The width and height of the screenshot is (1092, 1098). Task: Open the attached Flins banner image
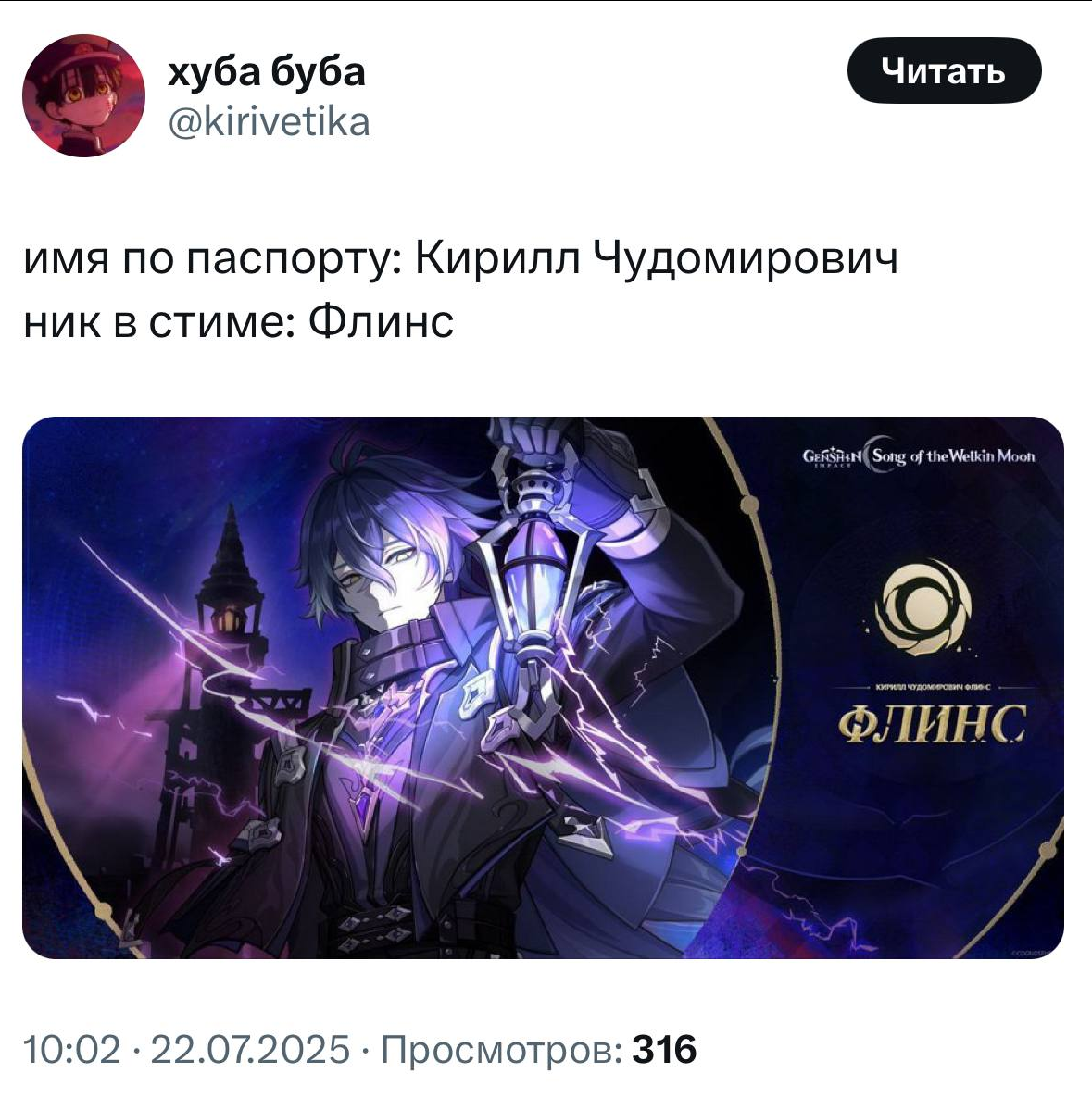click(x=544, y=688)
